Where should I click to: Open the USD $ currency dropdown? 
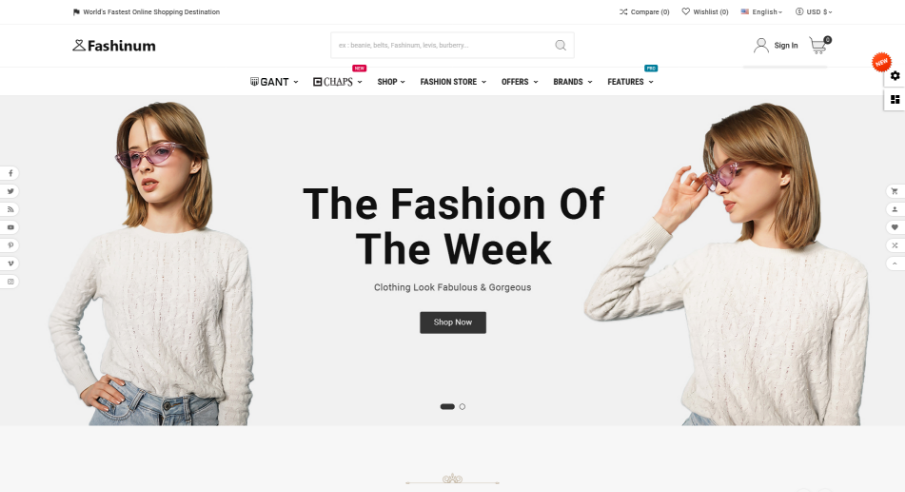tap(814, 12)
